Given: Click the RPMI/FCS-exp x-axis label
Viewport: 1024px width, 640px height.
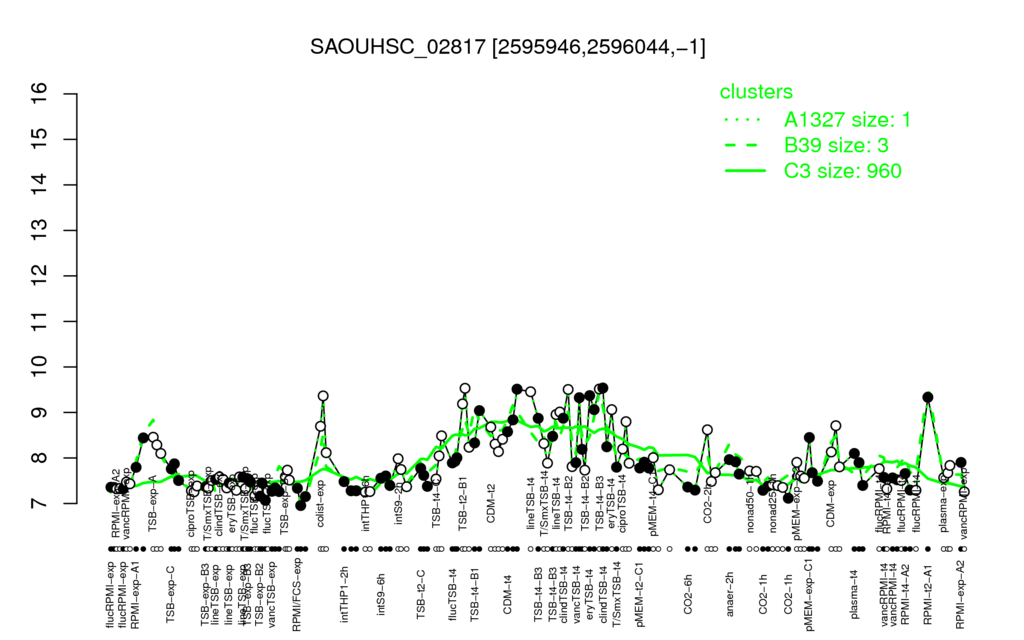Looking at the screenshot, I should pos(296,594).
